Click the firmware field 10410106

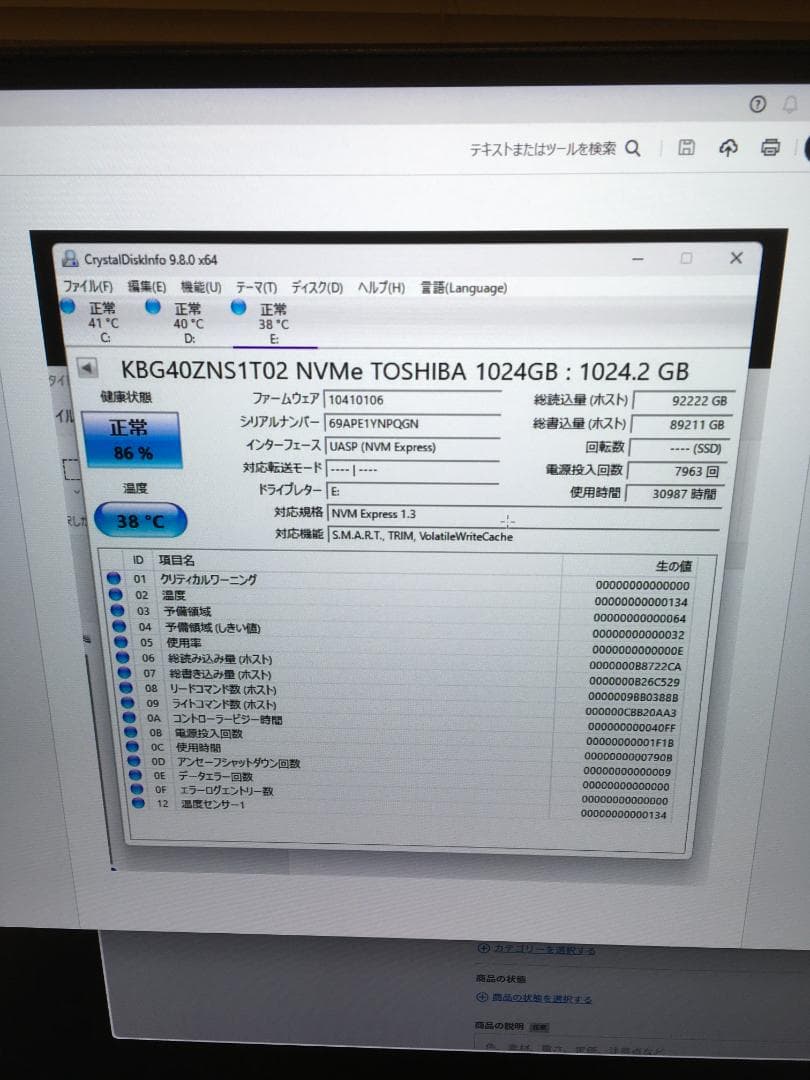[413, 400]
